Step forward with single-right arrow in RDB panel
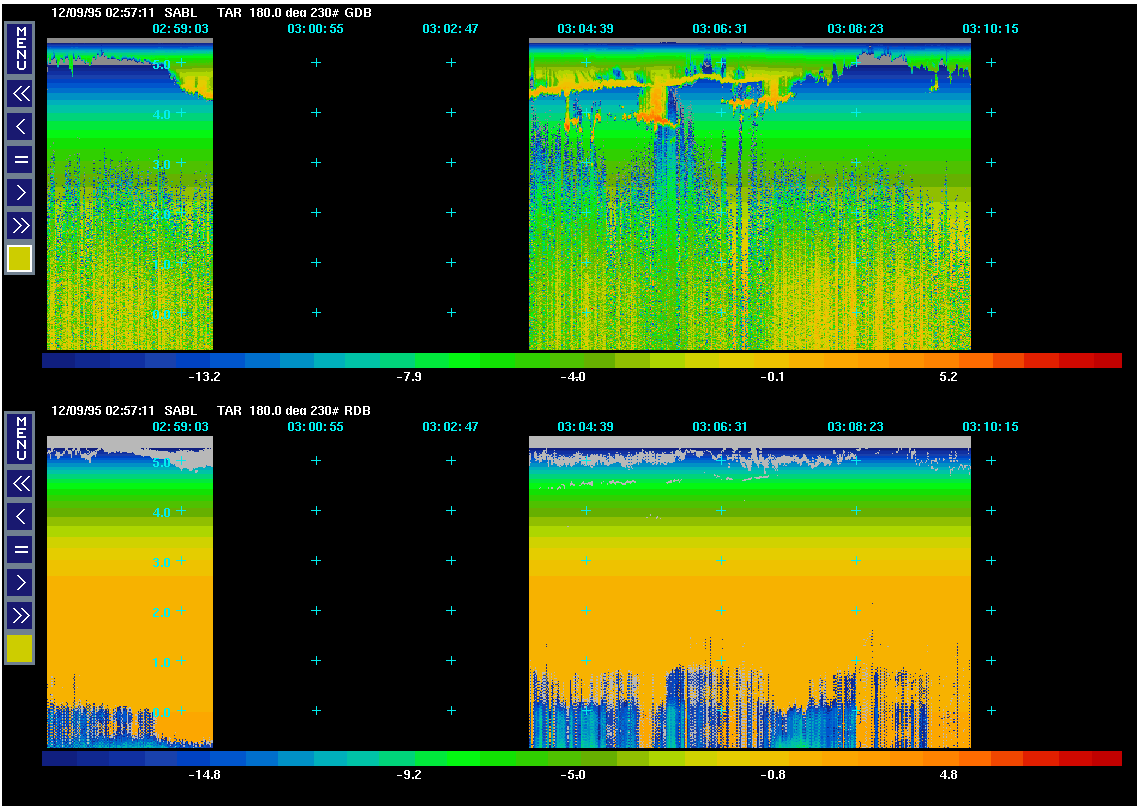Viewport: 1141px width, 810px height. click(x=20, y=582)
